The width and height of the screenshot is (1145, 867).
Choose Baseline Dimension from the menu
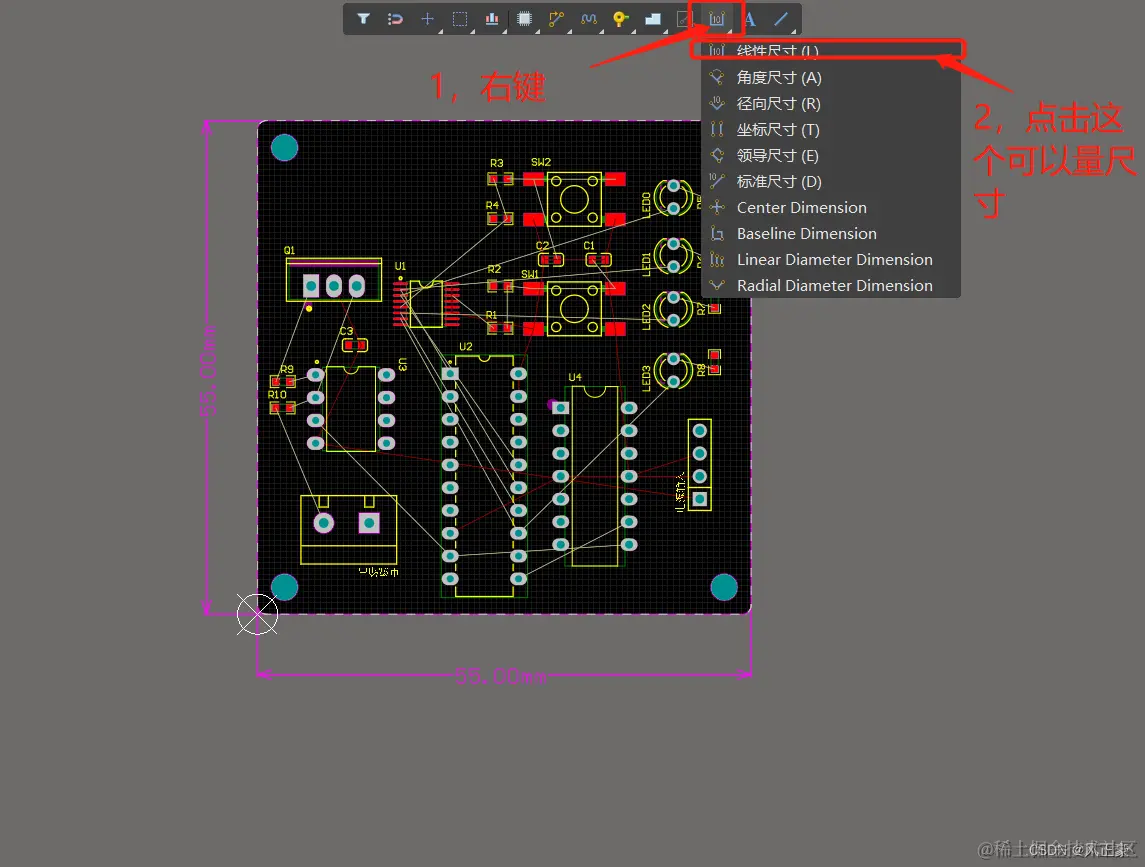tap(830, 234)
